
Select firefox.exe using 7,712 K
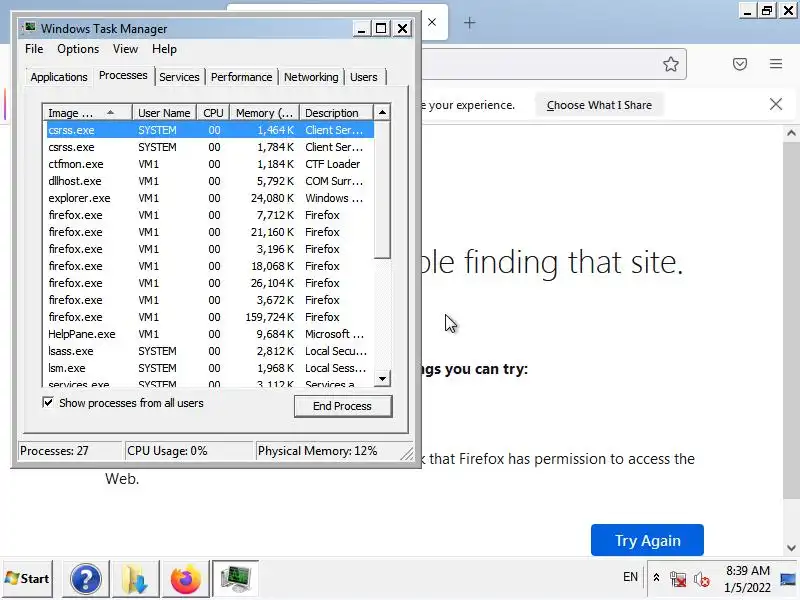point(210,215)
